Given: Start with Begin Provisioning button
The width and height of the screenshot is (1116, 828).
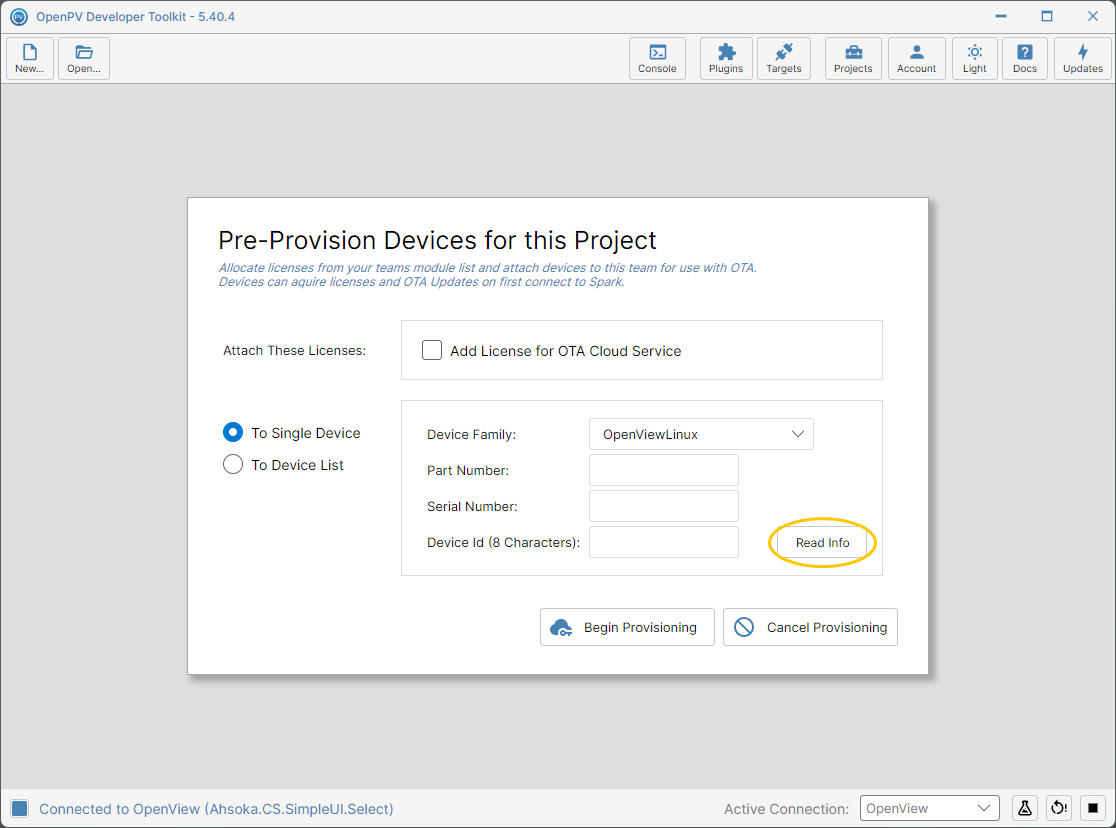Looking at the screenshot, I should pyautogui.click(x=627, y=627).
